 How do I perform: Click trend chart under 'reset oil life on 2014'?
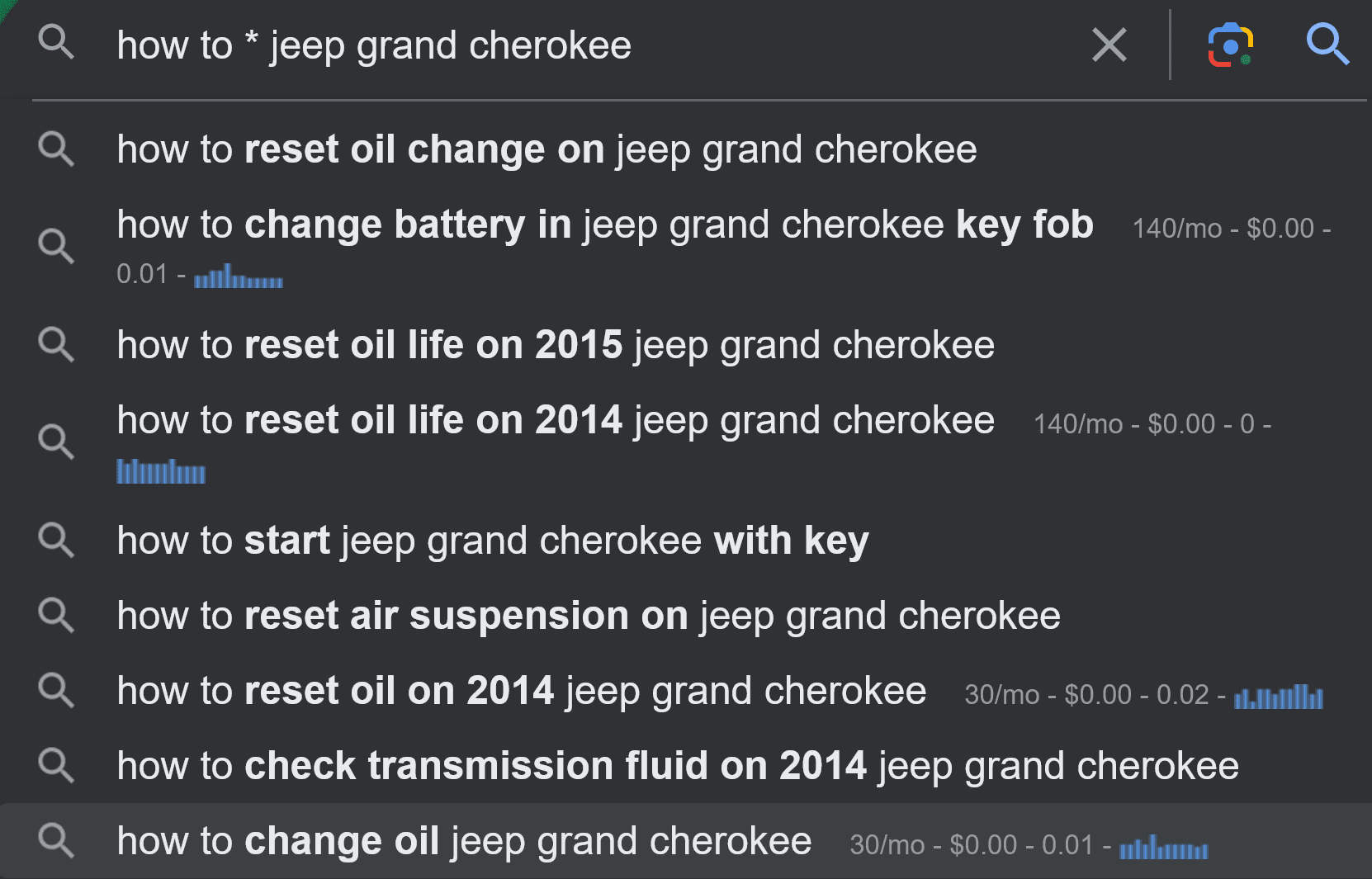coord(161,471)
